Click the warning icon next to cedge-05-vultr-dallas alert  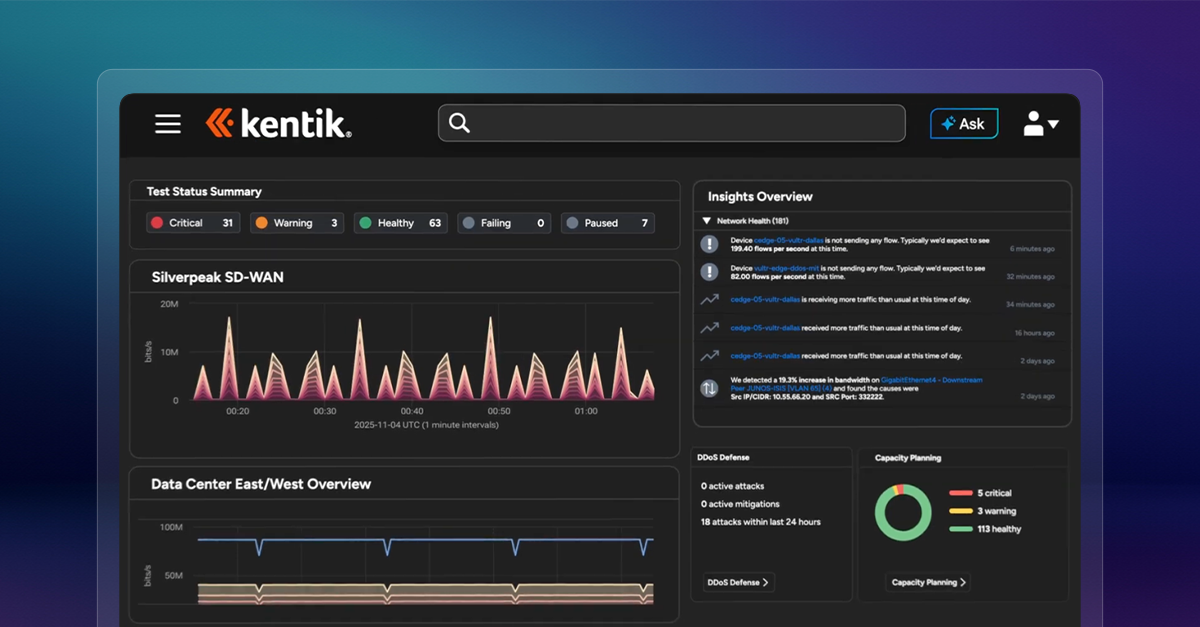click(710, 244)
